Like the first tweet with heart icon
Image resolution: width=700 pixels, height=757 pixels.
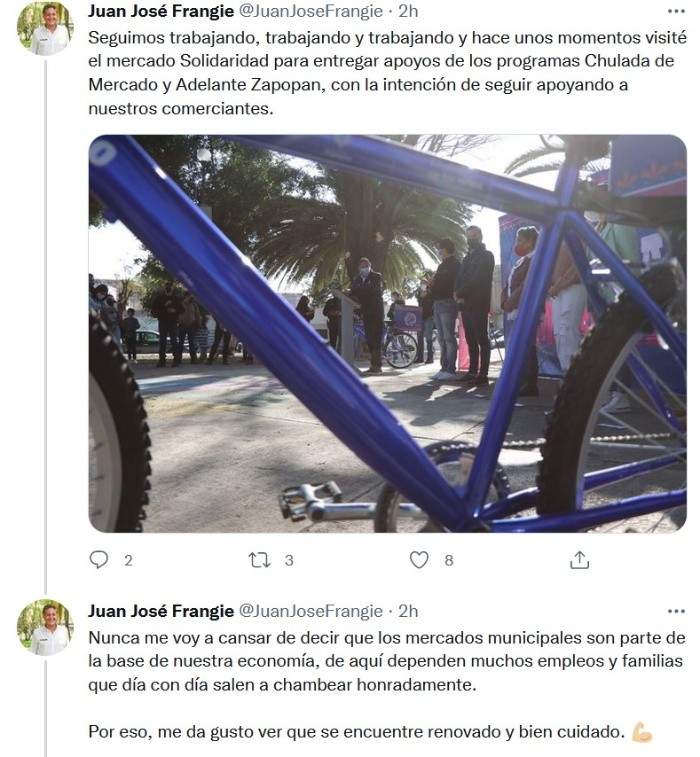pos(419,560)
